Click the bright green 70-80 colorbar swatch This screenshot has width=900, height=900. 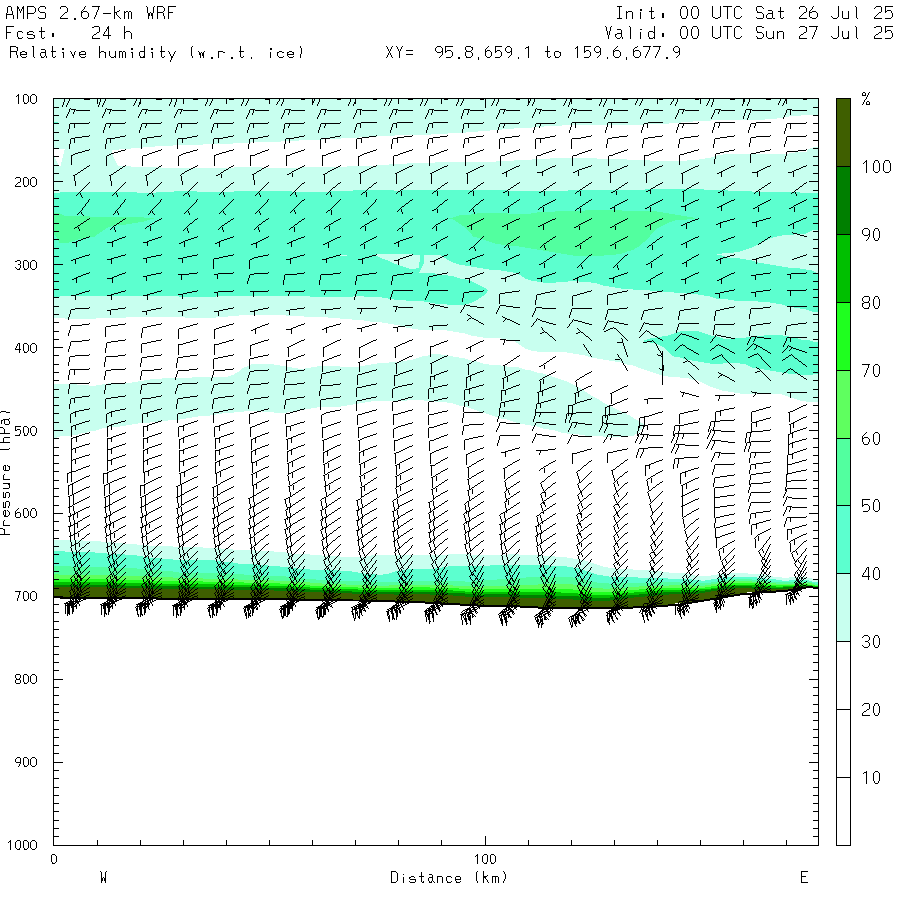click(843, 336)
